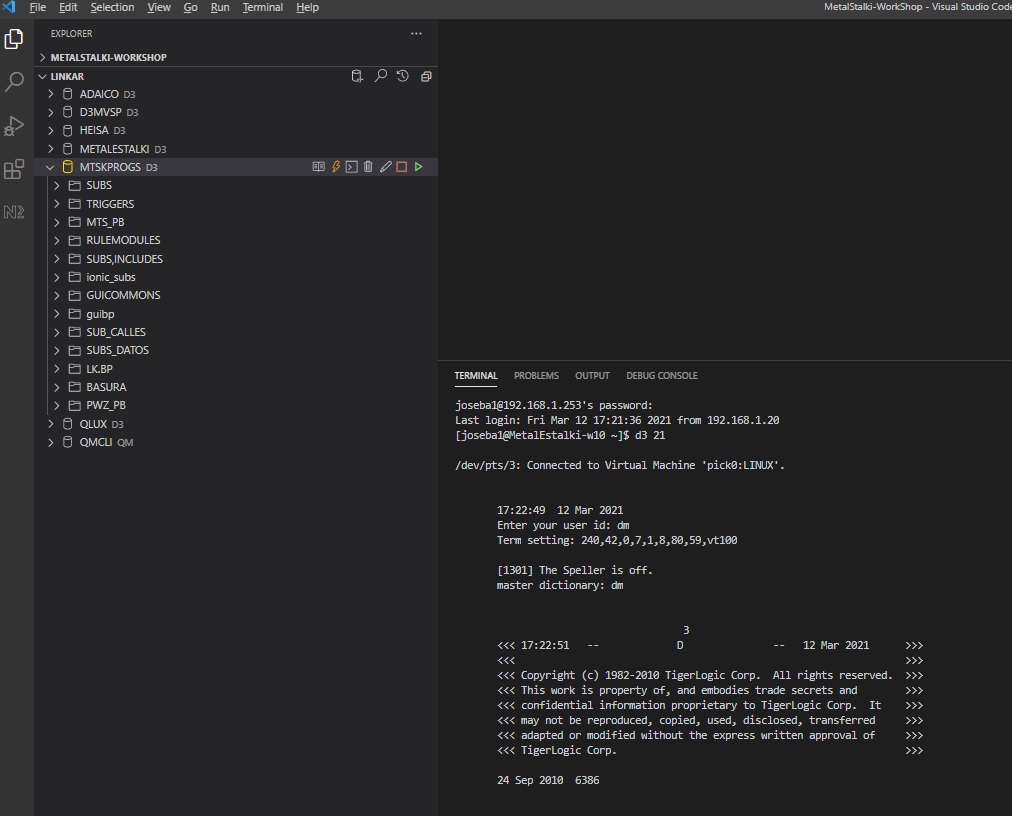Expand the QLUX database node
Image resolution: width=1012 pixels, height=816 pixels.
coord(50,423)
